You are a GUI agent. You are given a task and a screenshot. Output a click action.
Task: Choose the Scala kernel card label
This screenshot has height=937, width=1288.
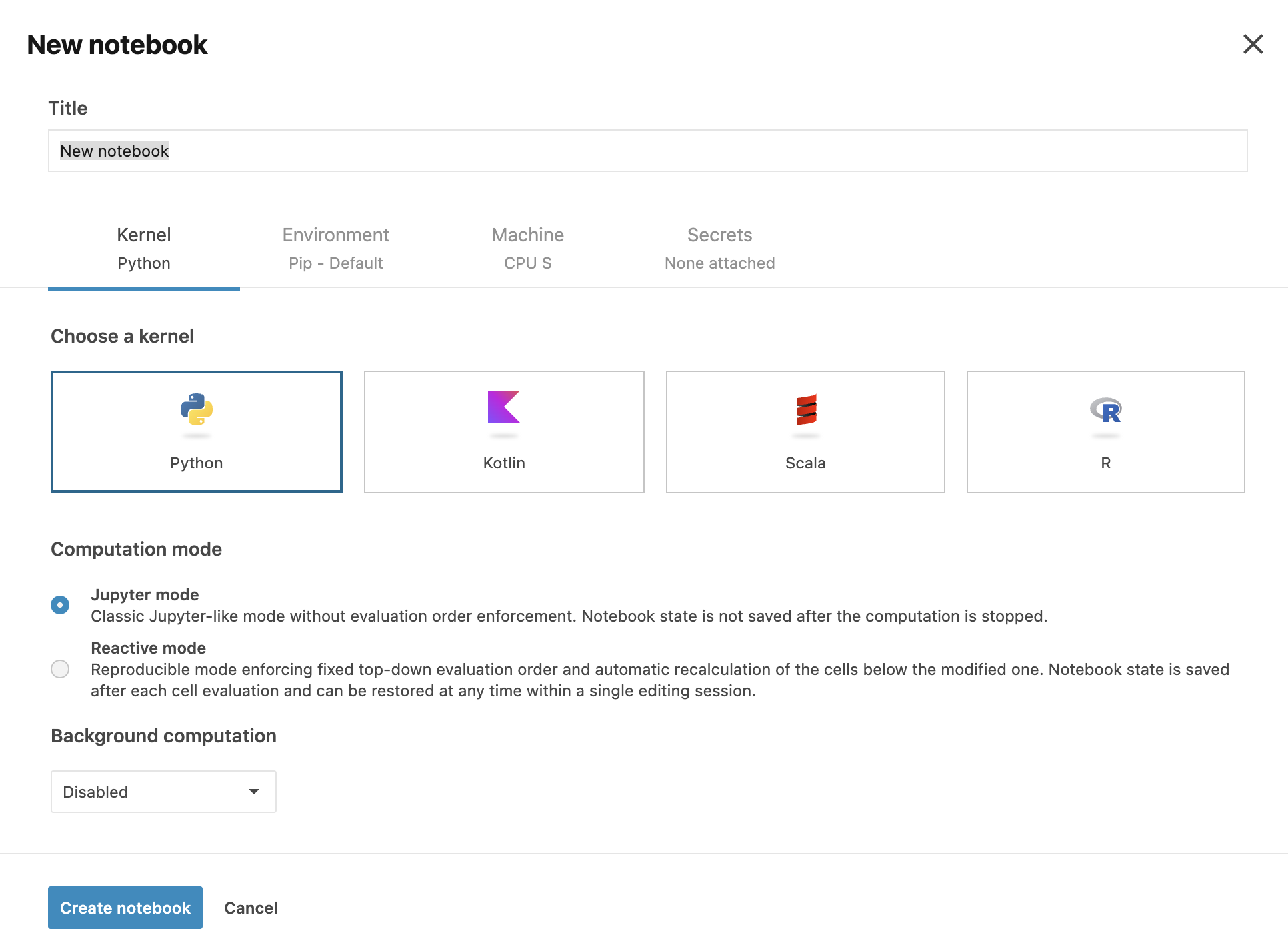click(805, 463)
